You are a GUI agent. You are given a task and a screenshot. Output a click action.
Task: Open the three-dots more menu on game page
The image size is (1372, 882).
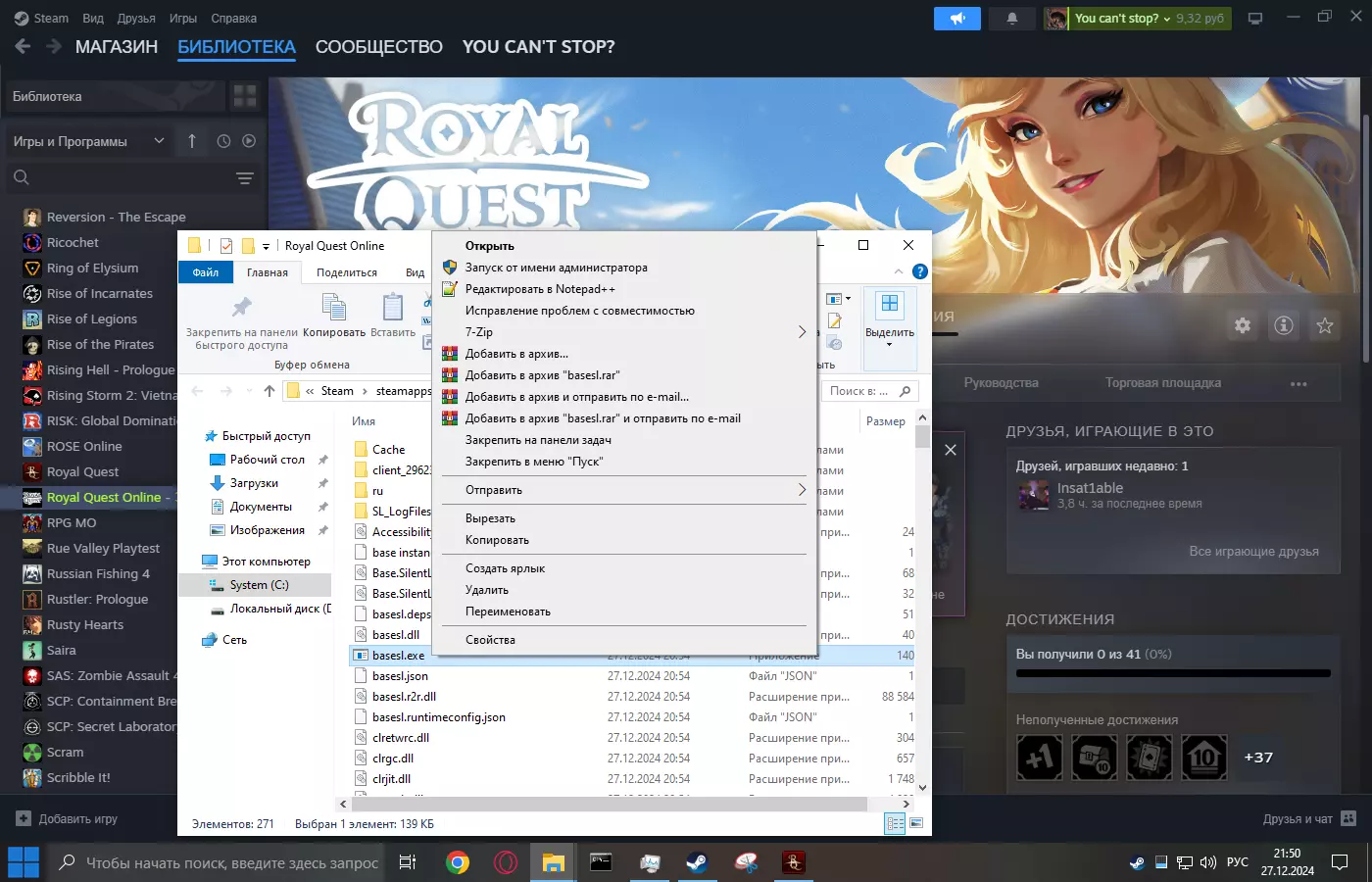click(x=1298, y=383)
